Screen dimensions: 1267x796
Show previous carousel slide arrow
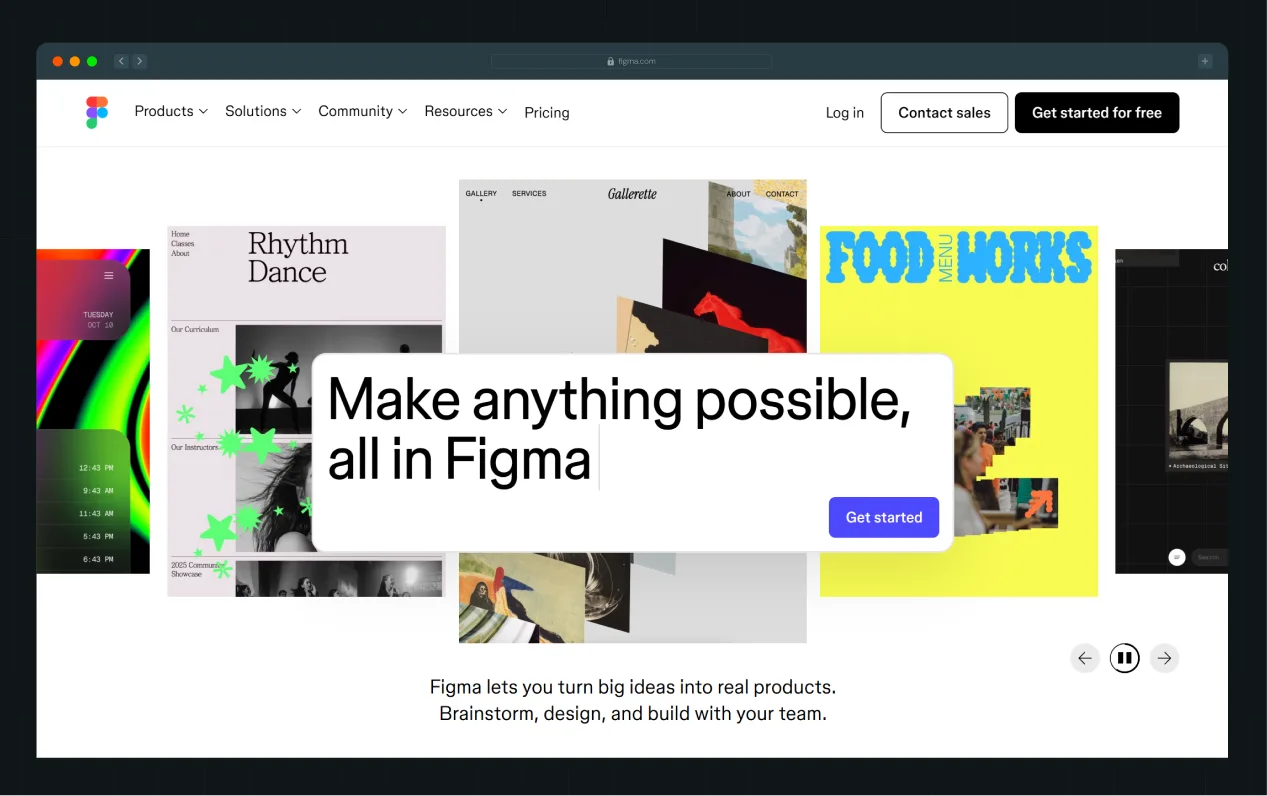point(1085,658)
